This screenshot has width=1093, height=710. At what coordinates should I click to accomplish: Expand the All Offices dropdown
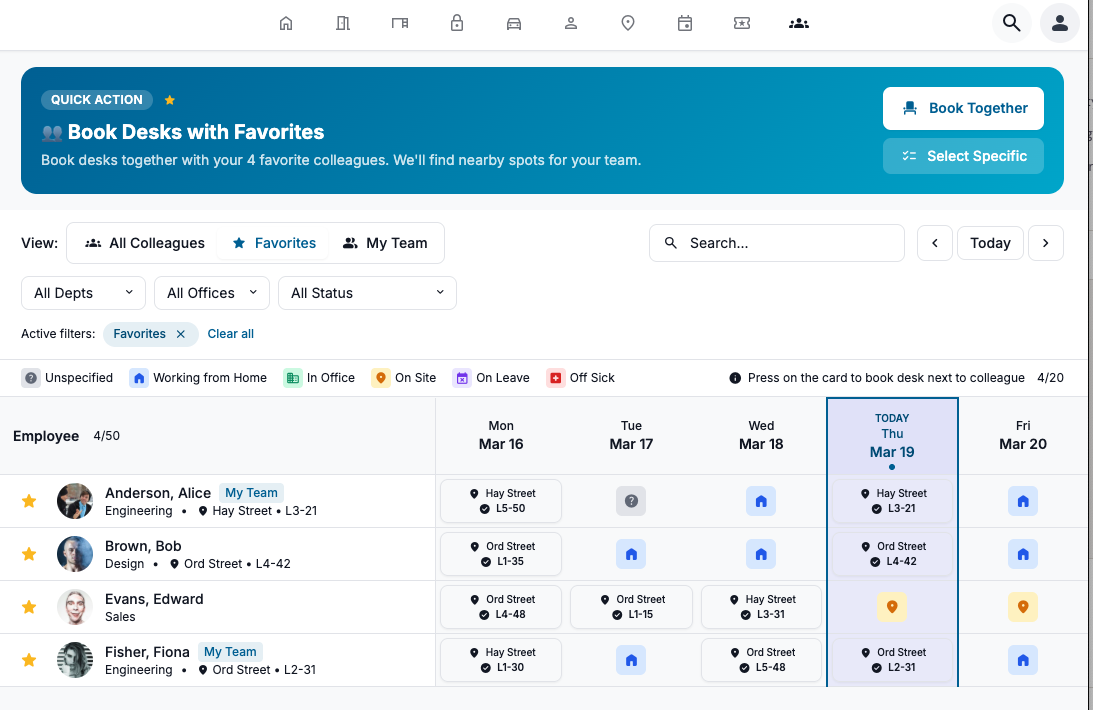coord(211,292)
